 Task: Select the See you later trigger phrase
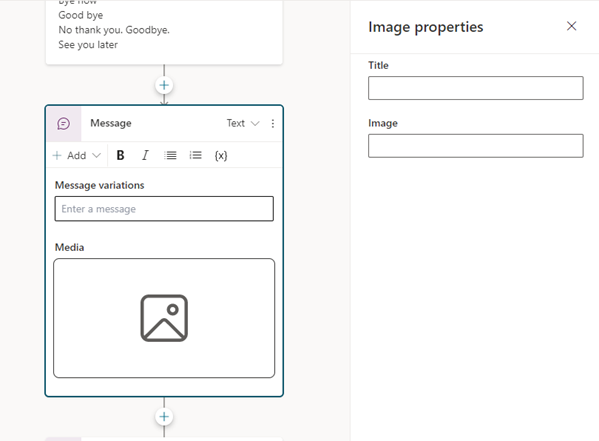pos(88,45)
